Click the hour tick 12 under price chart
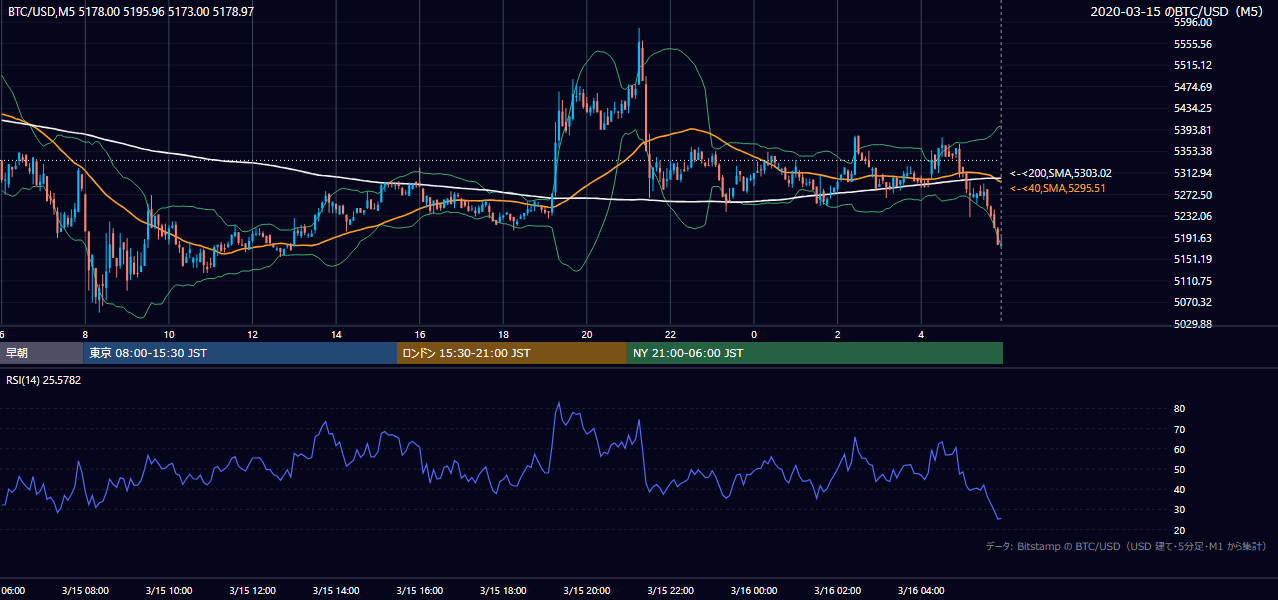Viewport: 1278px width, 600px height. [252, 334]
